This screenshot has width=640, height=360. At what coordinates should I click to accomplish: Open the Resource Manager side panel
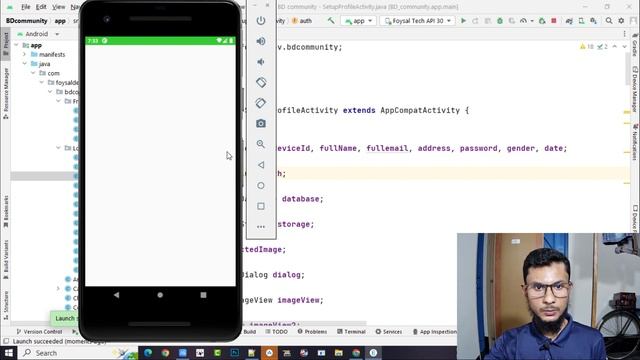pos(6,93)
